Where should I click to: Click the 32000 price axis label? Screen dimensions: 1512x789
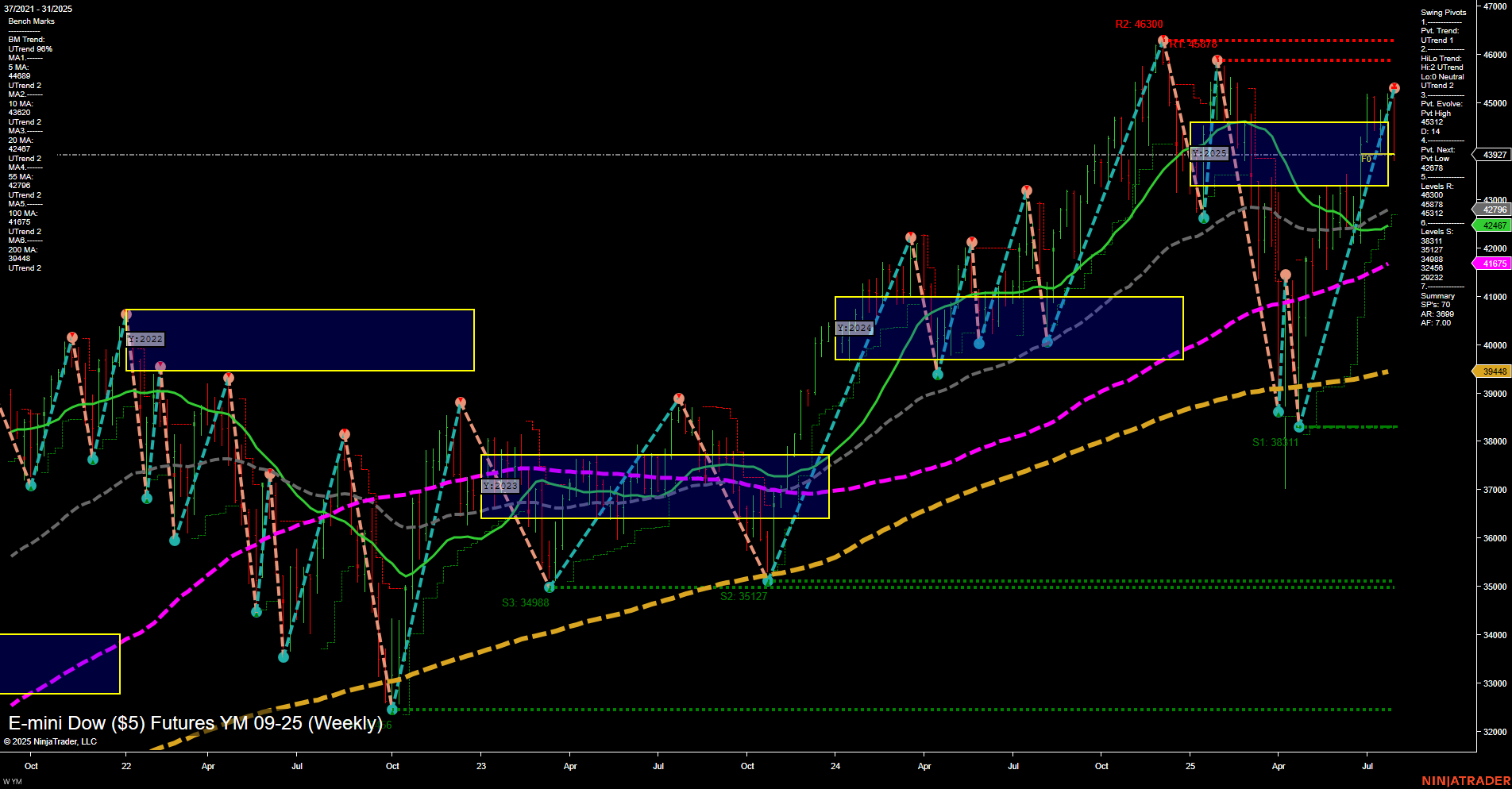coord(1495,732)
